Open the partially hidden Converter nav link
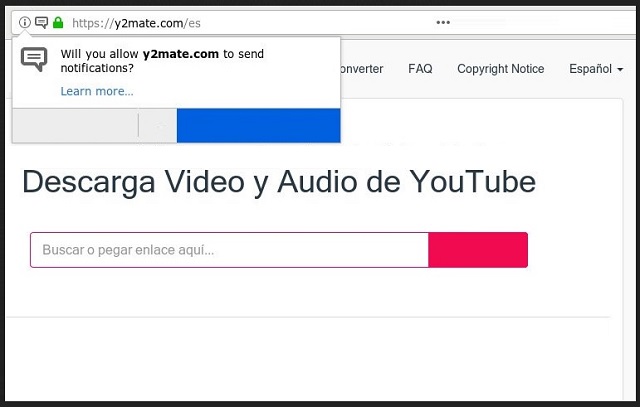 click(x=362, y=69)
